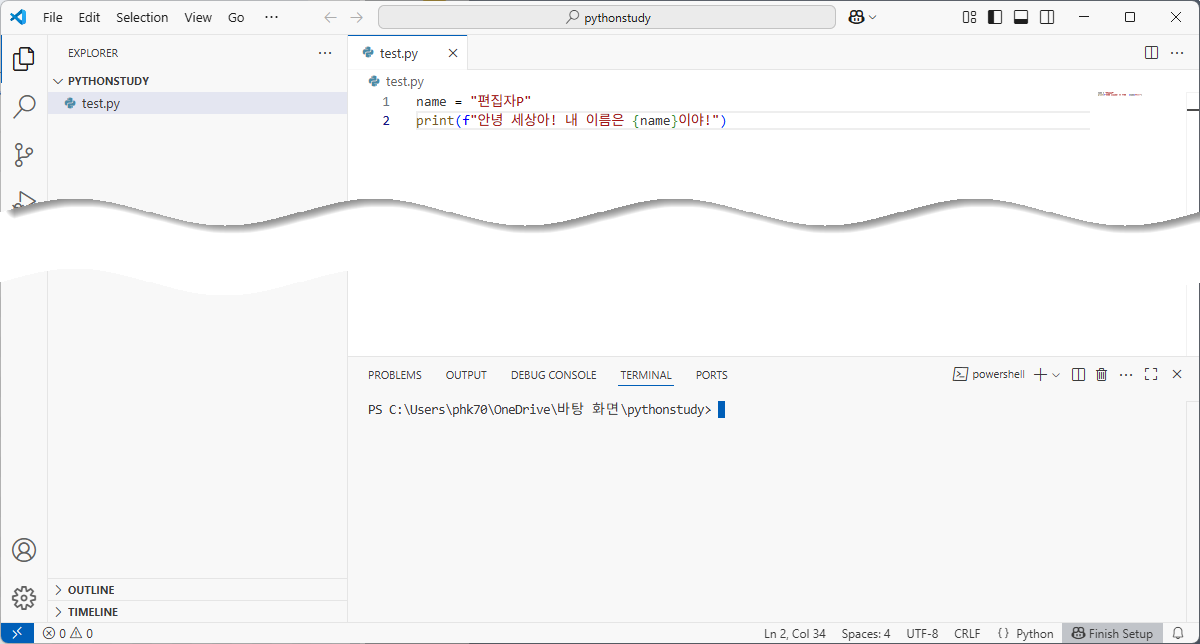Switch to the PORTS panel tab
The height and width of the screenshot is (644, 1200).
pyautogui.click(x=712, y=375)
